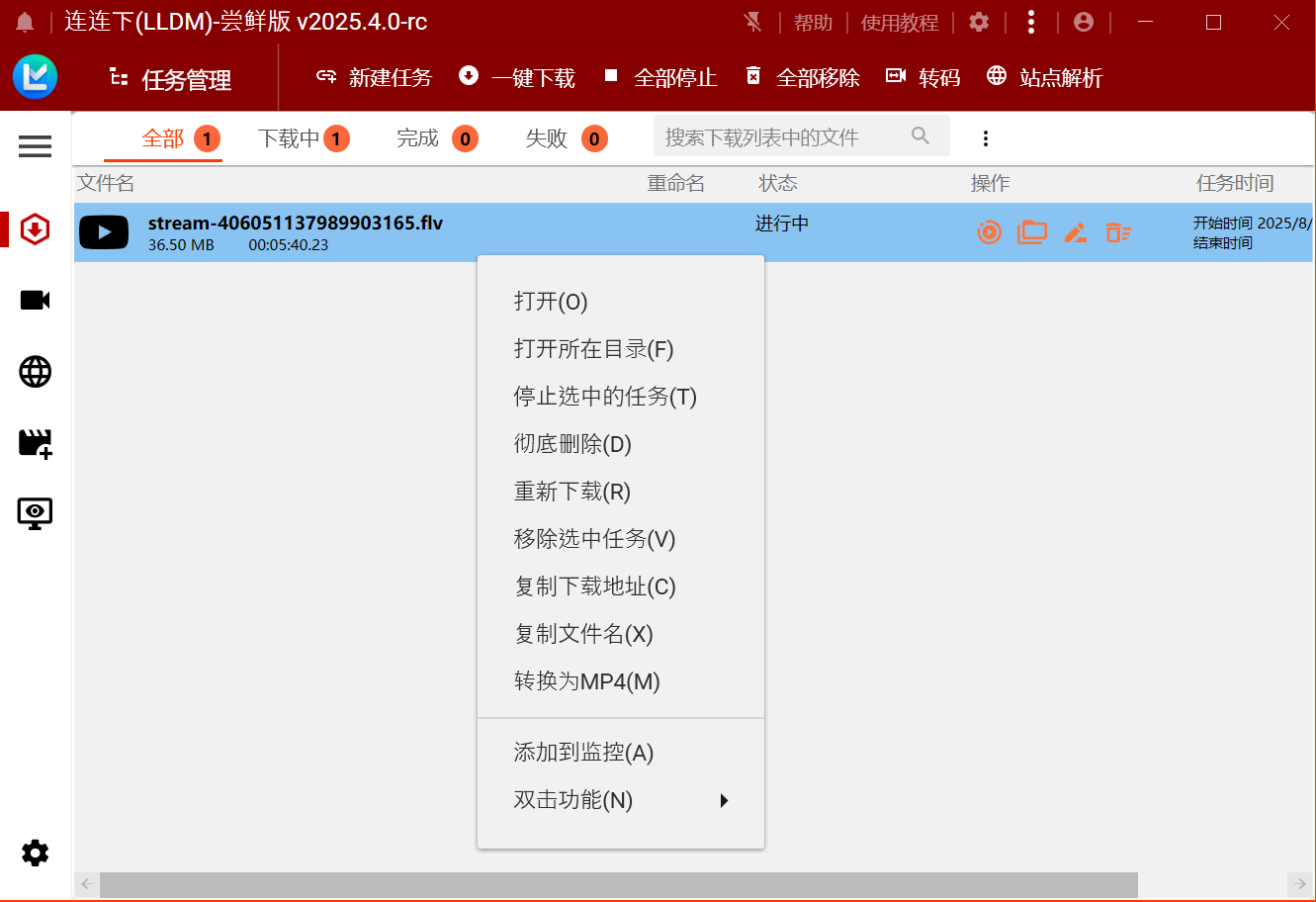Select the download tasks icon in the left sidebar
1316x902 pixels.
35,228
